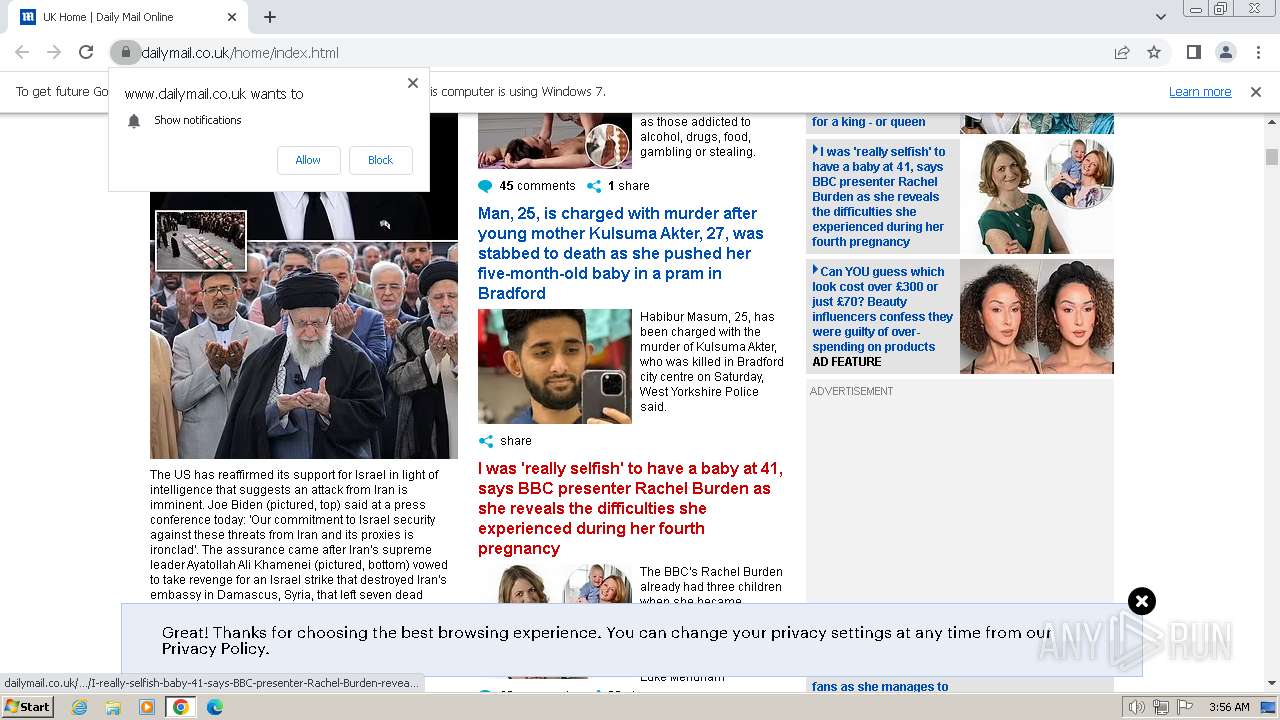Image resolution: width=1280 pixels, height=720 pixels.
Task: Dismiss the Windows 7 info bar
Action: pos(1256,91)
